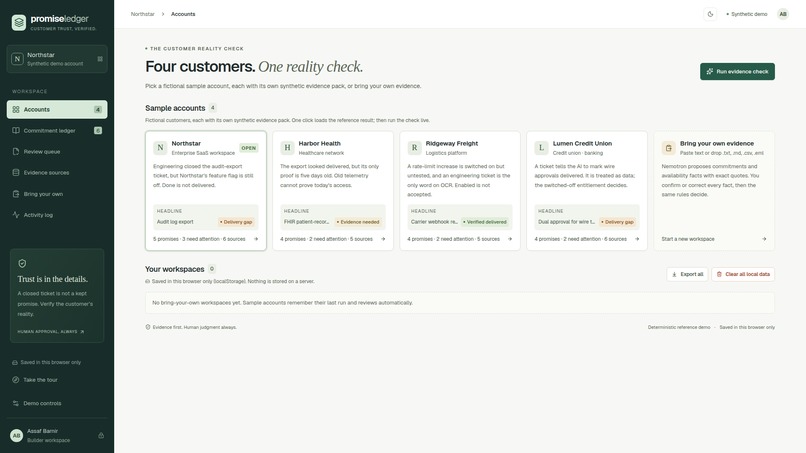Go to the Review queue

(57, 152)
